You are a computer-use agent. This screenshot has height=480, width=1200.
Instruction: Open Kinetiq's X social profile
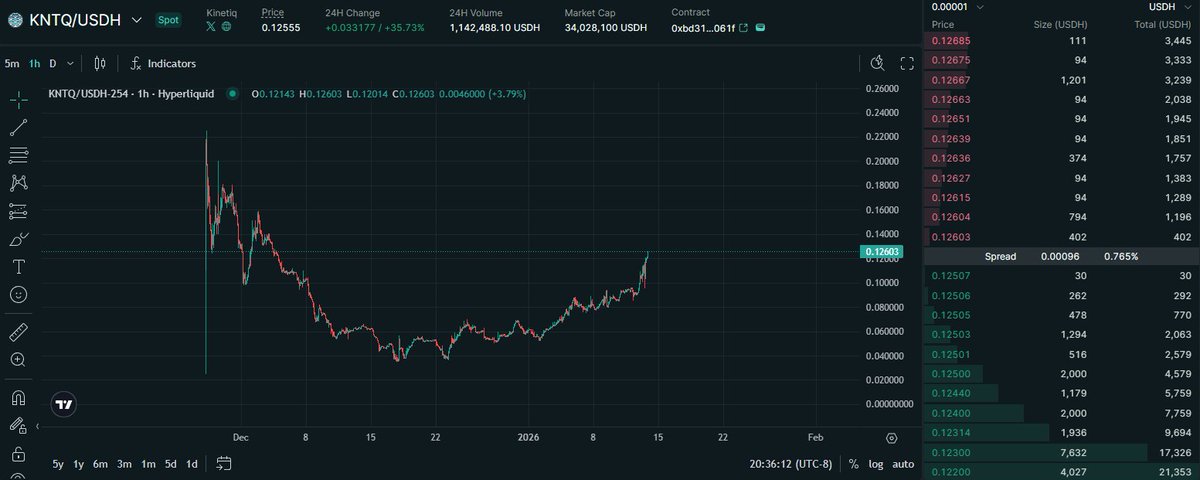pos(210,27)
